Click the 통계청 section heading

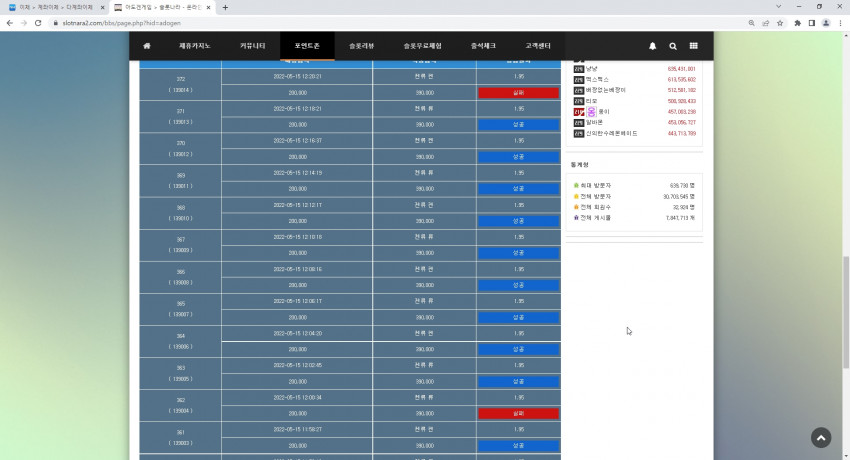[579, 164]
